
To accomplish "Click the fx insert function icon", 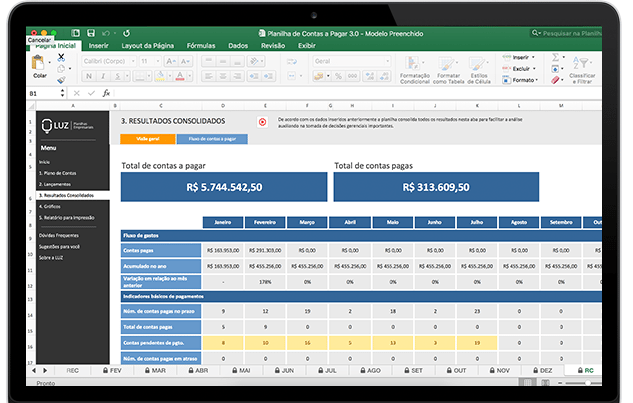I will 106,93.
